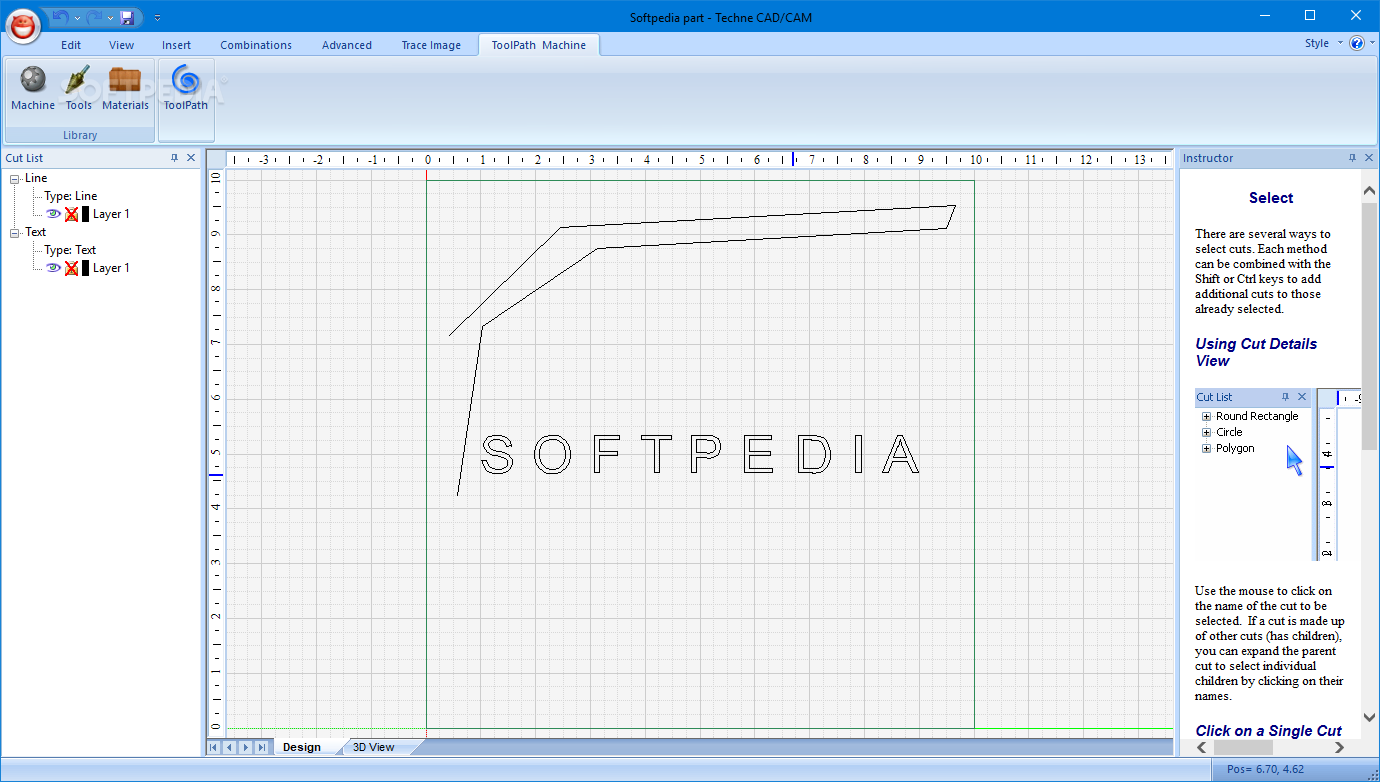Click the Instructor vertical scrollbar thumb
This screenshot has height=782, width=1380.
[x=1370, y=325]
